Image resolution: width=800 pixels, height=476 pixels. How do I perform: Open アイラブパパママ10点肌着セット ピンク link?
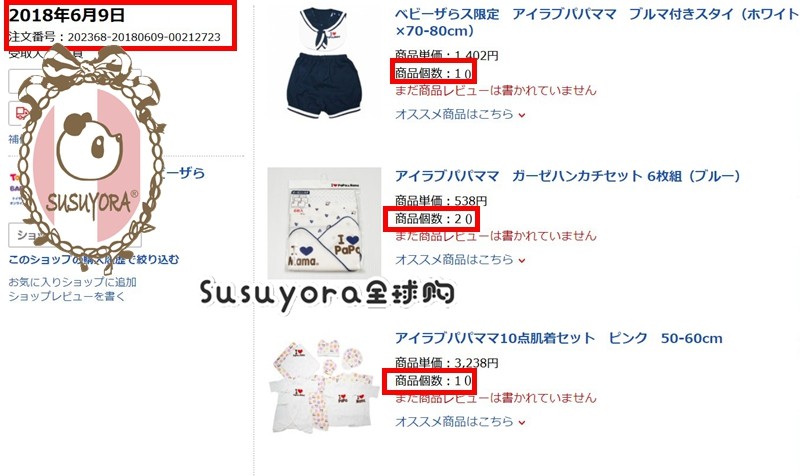pos(559,338)
